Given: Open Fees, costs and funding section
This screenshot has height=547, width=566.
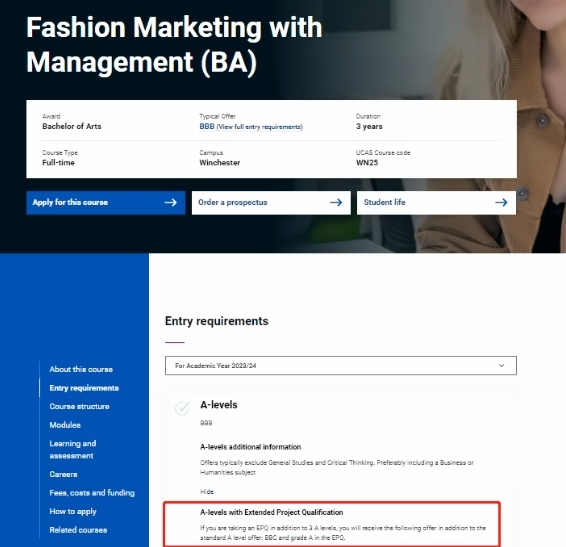Looking at the screenshot, I should tap(92, 492).
